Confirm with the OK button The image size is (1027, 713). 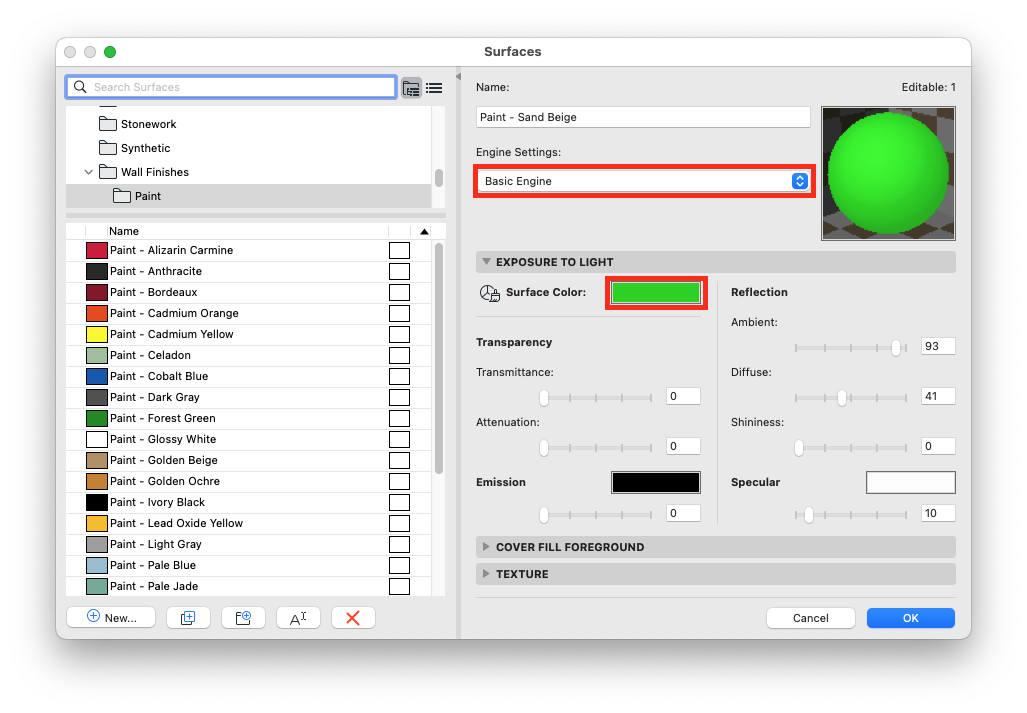(910, 618)
